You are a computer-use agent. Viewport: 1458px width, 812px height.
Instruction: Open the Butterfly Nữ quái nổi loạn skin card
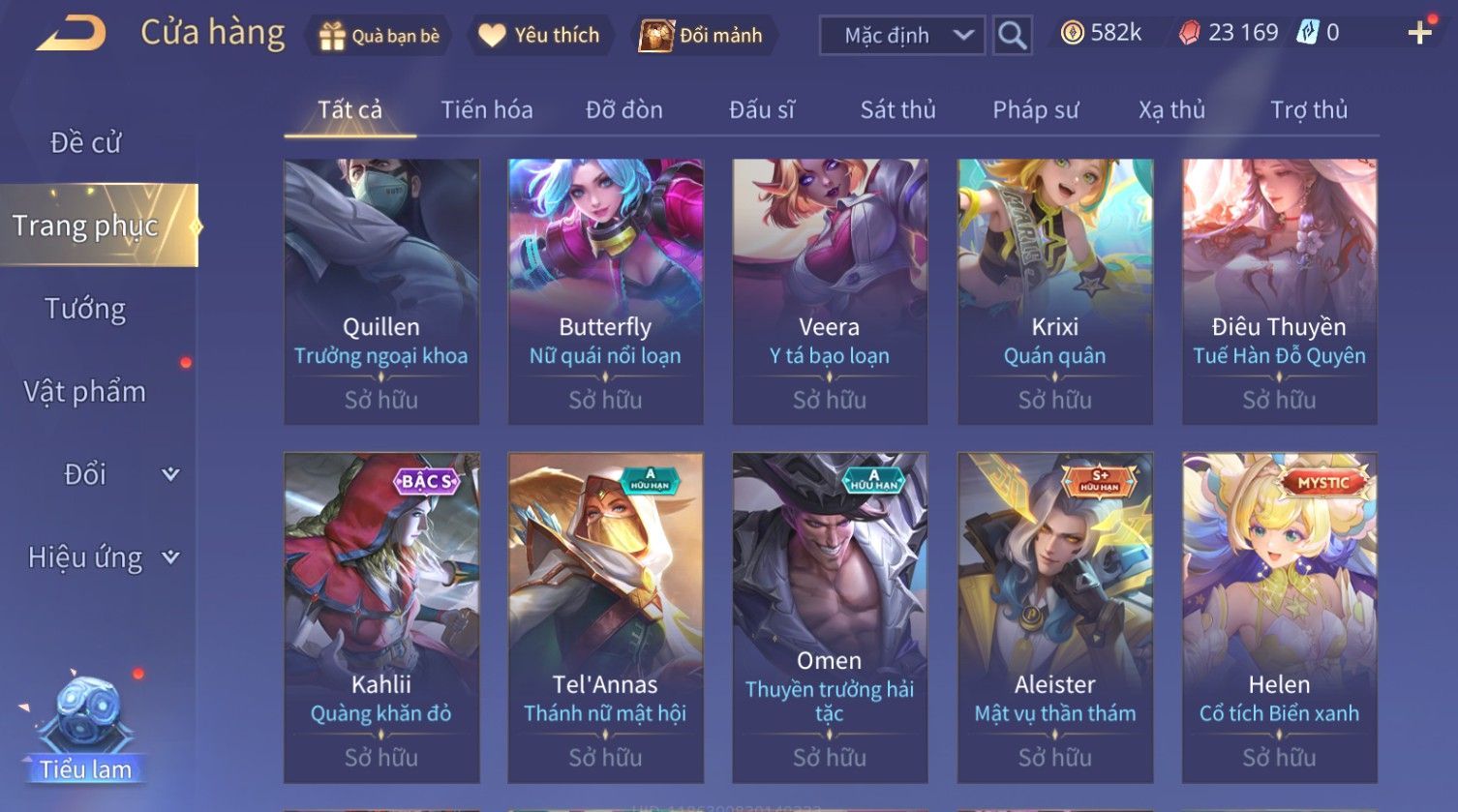(606, 291)
